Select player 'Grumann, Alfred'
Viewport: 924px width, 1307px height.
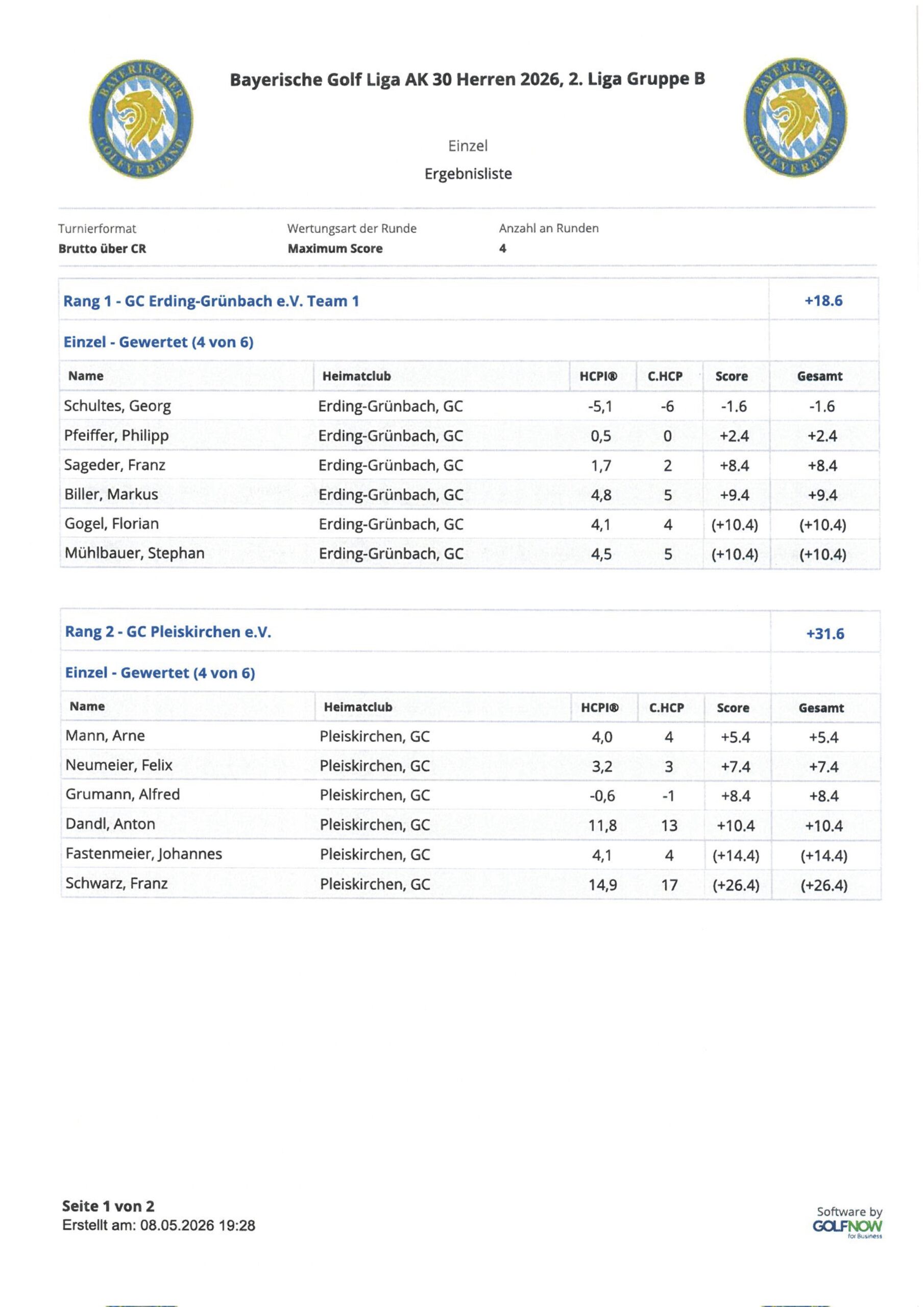[x=123, y=795]
